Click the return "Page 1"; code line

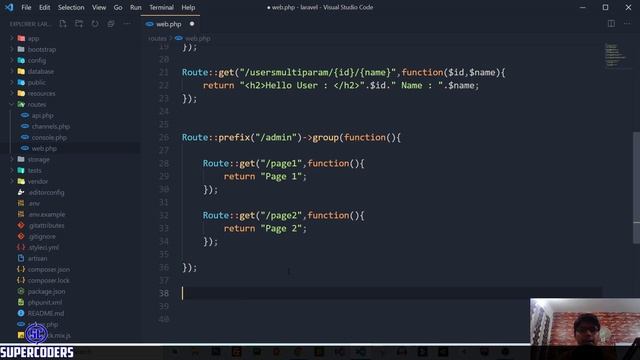pyautogui.click(x=265, y=176)
